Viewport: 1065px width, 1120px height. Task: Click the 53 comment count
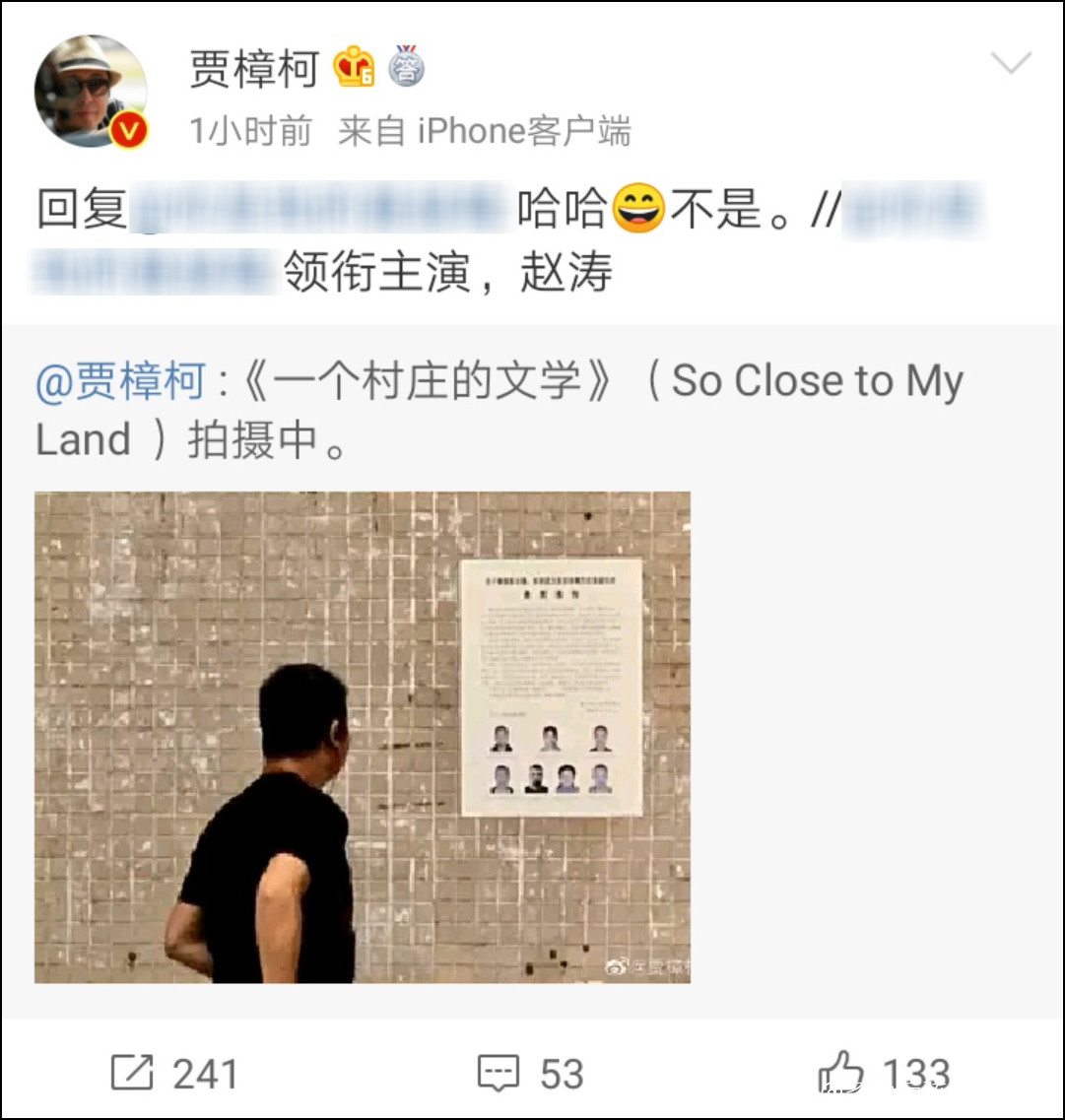(x=562, y=1074)
